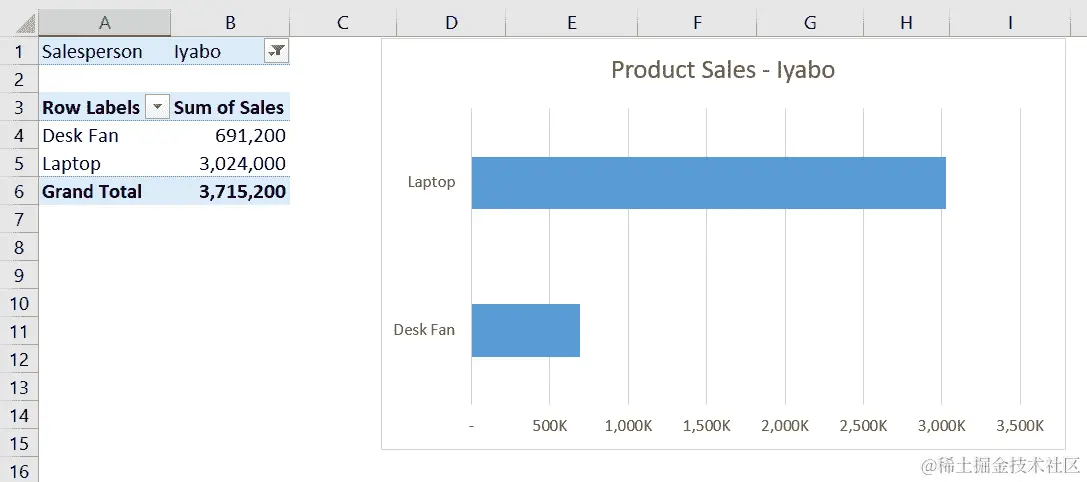Select column G header
The image size is (1087, 482).
(810, 22)
